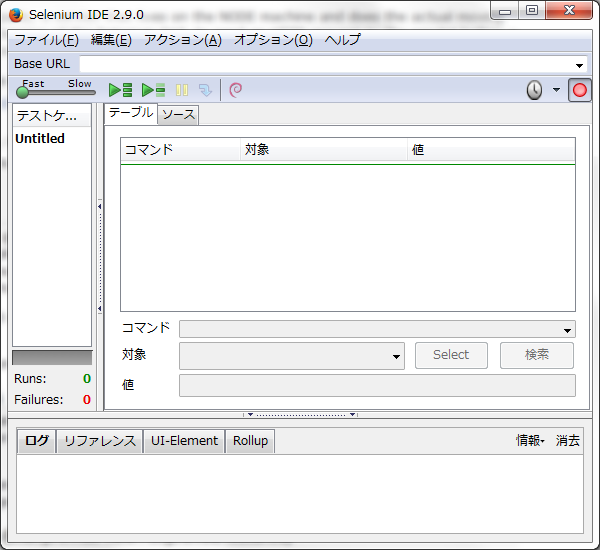Click the 値 column header
This screenshot has width=600, height=550.
point(491,150)
